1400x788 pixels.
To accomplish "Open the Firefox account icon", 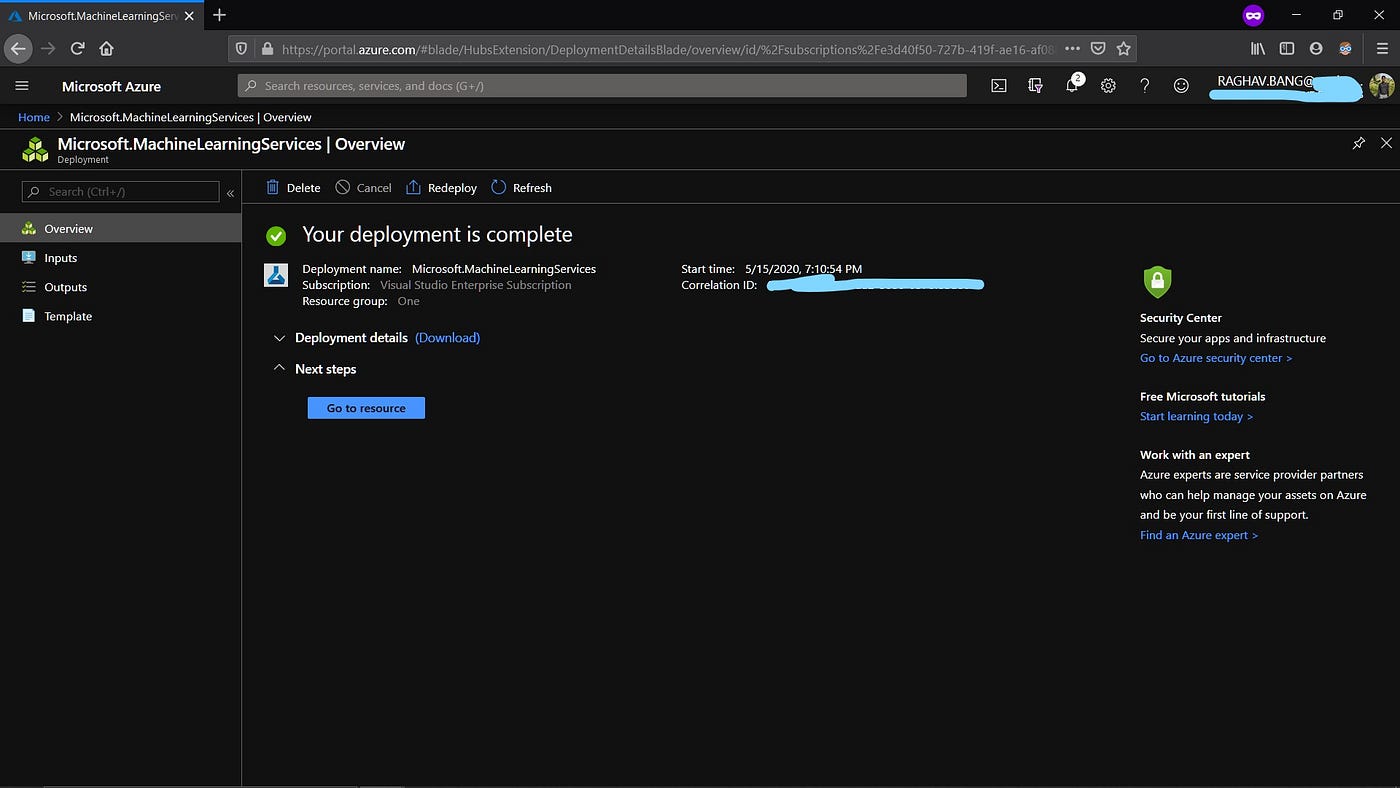I will click(1316, 48).
